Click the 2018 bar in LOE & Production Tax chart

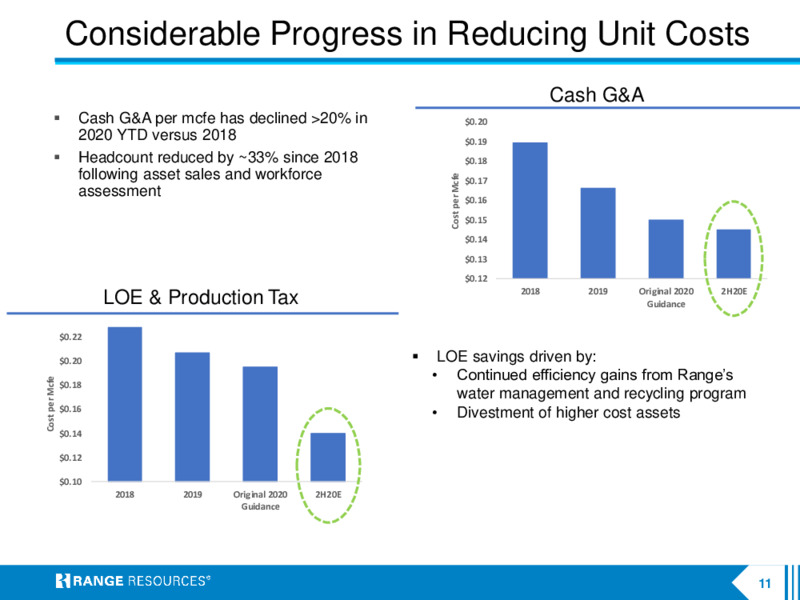pos(125,404)
